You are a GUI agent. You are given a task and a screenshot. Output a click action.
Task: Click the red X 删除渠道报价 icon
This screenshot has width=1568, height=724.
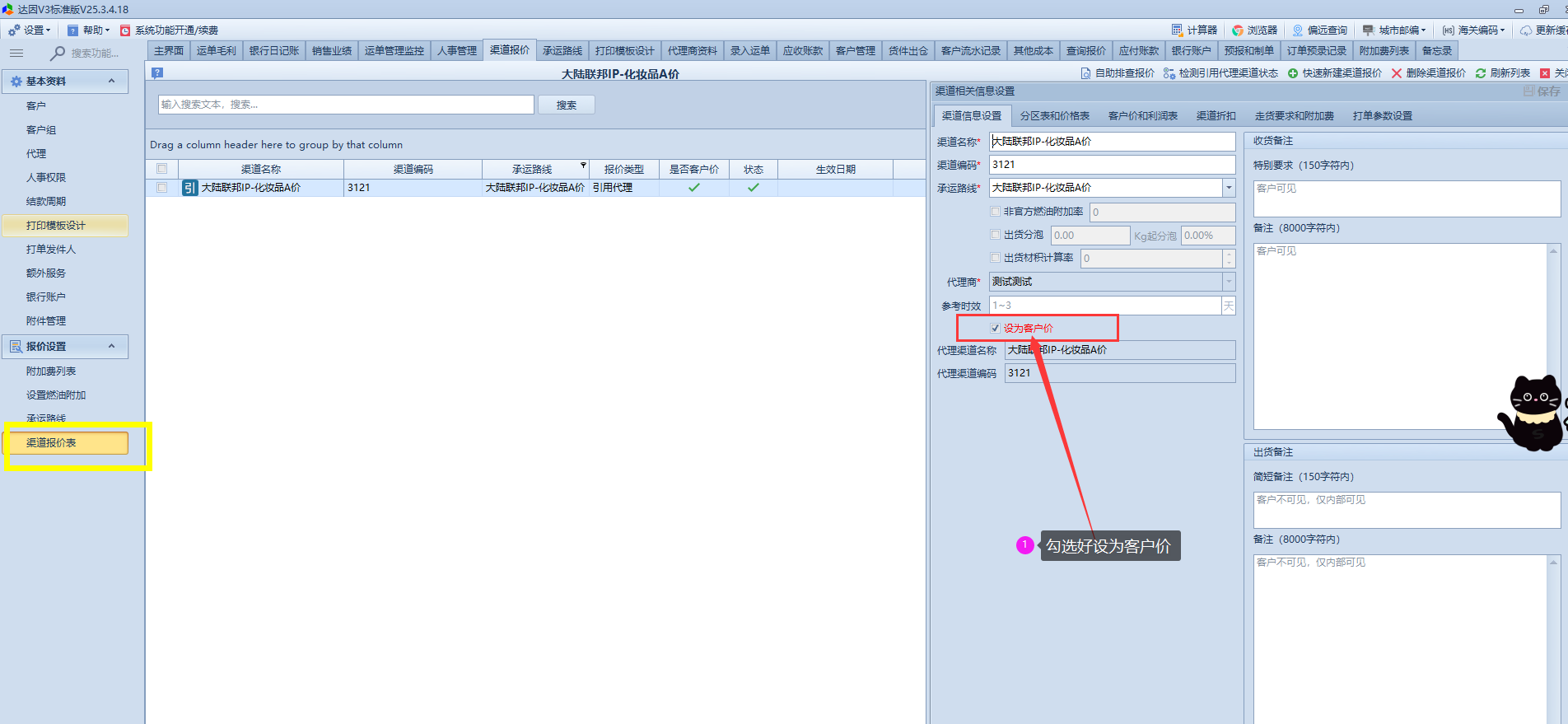point(1397,73)
